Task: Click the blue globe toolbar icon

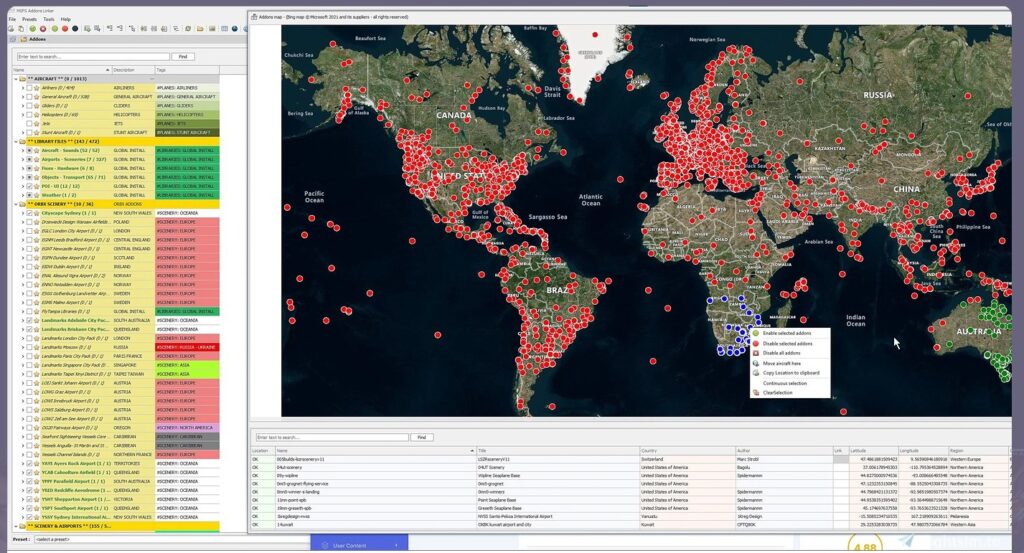Action: 234,29
